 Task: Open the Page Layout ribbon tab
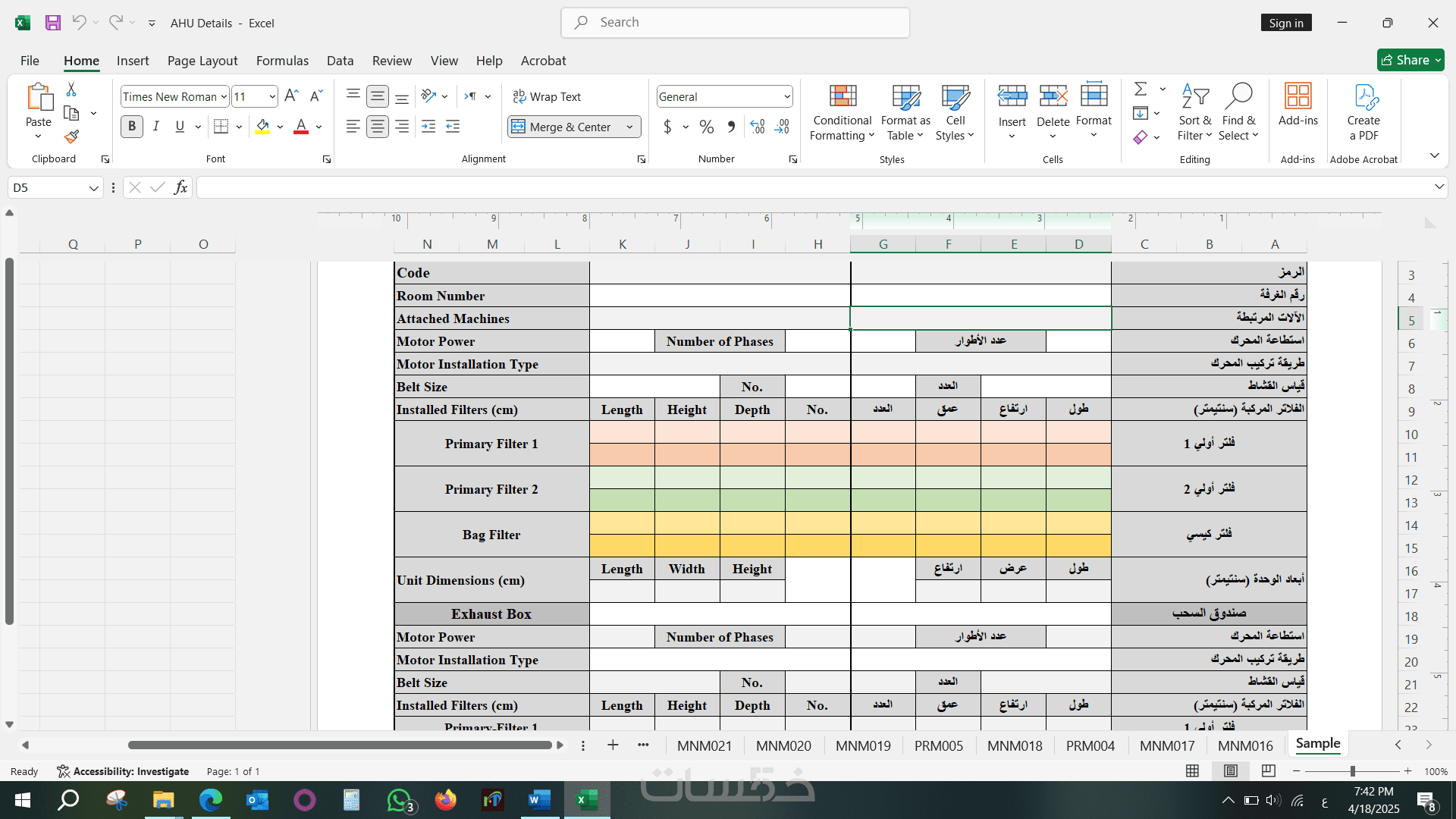pos(202,61)
